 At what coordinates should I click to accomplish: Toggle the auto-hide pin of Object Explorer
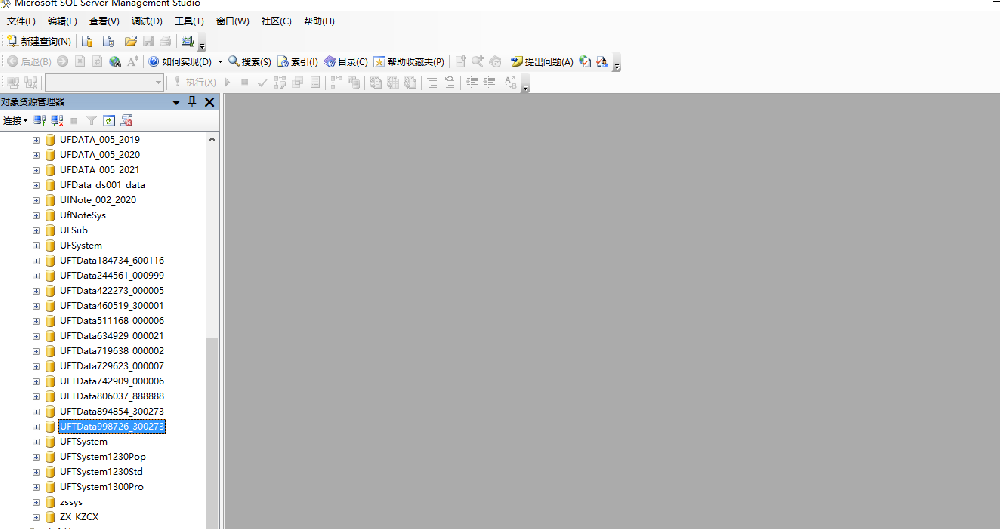[x=192, y=102]
